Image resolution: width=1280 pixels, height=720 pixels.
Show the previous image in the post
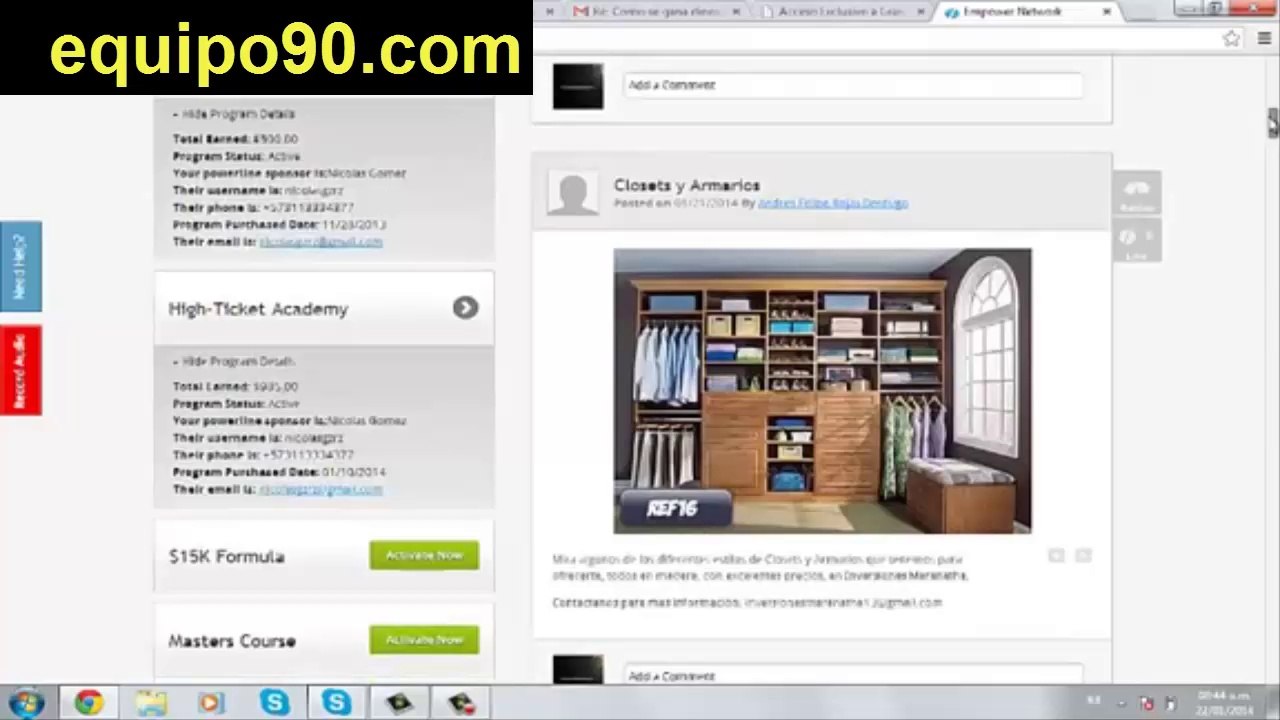click(1056, 556)
